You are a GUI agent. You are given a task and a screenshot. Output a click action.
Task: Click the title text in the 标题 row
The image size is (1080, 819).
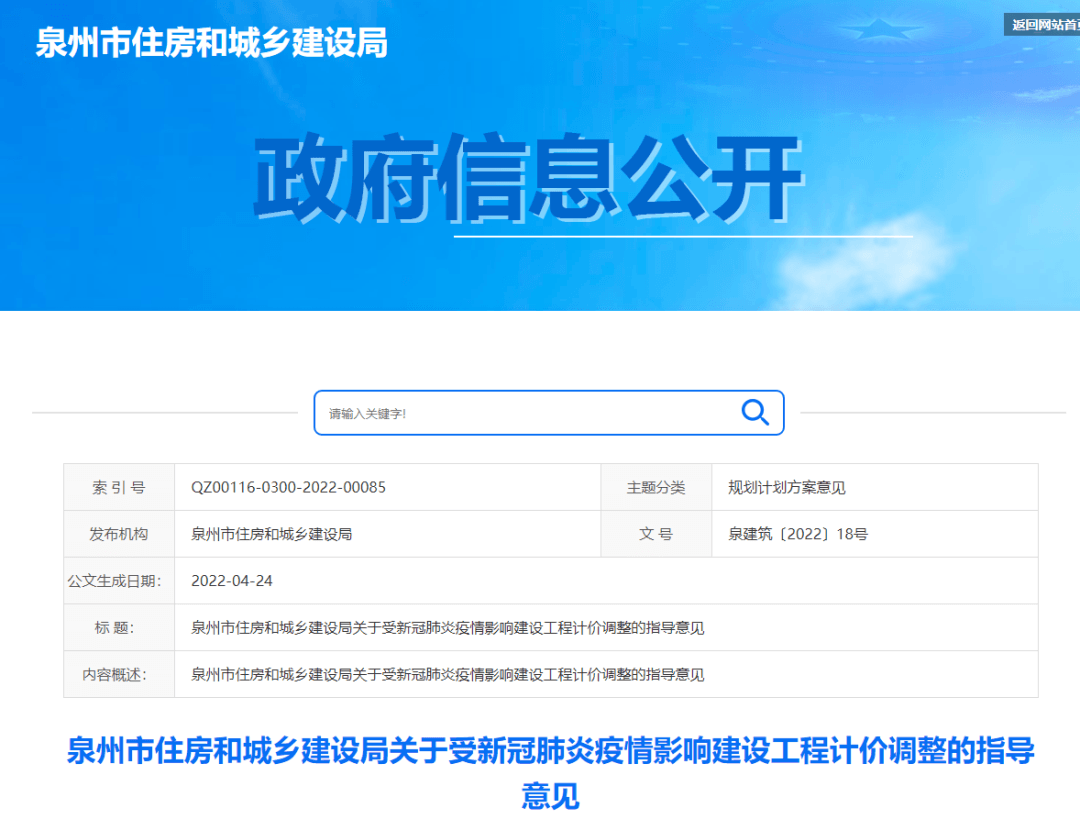(x=447, y=628)
